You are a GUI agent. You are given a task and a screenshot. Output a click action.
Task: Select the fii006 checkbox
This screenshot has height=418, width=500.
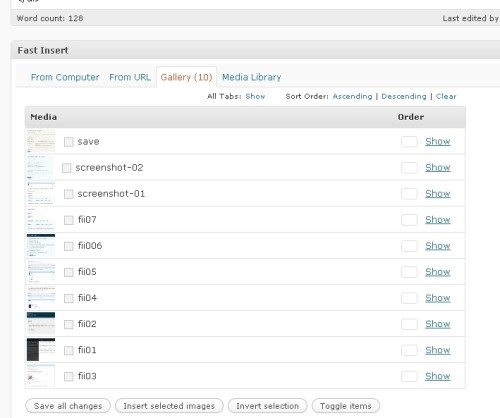coord(69,246)
